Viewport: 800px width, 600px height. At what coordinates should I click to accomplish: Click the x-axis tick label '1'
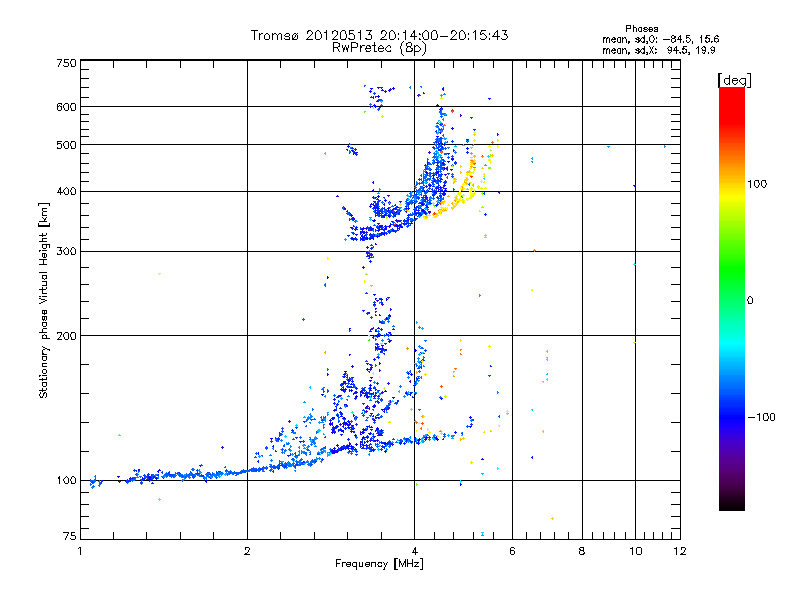(81, 551)
